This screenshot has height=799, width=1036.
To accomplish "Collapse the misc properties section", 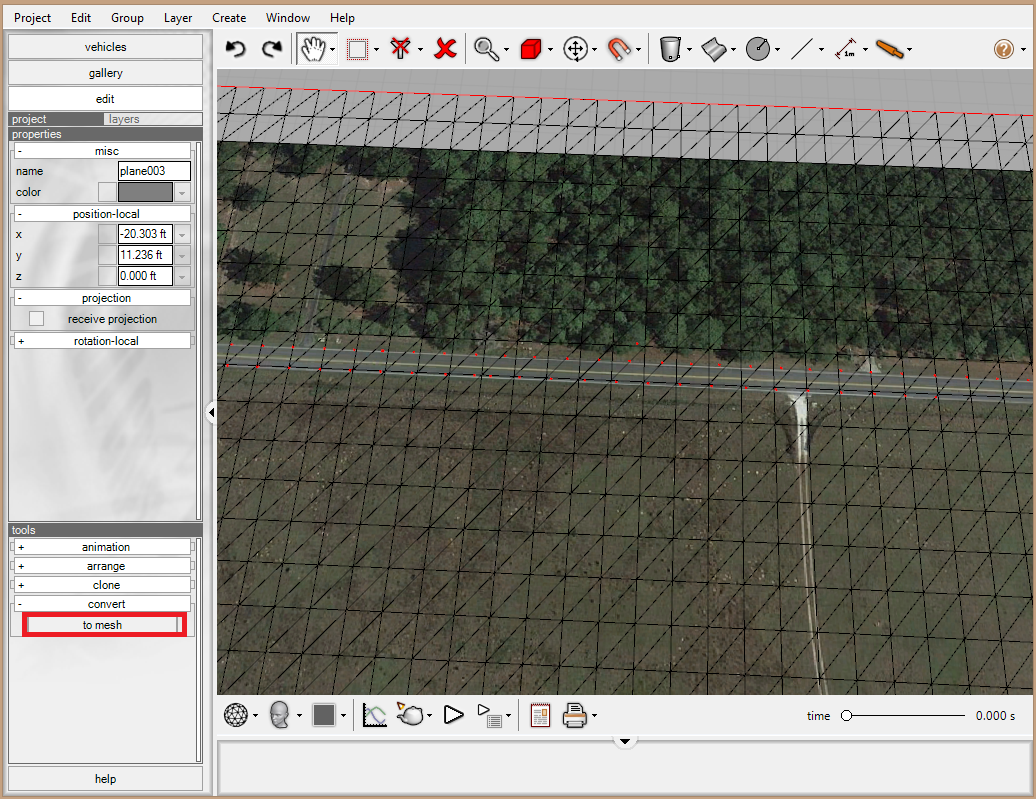I will 102,151.
